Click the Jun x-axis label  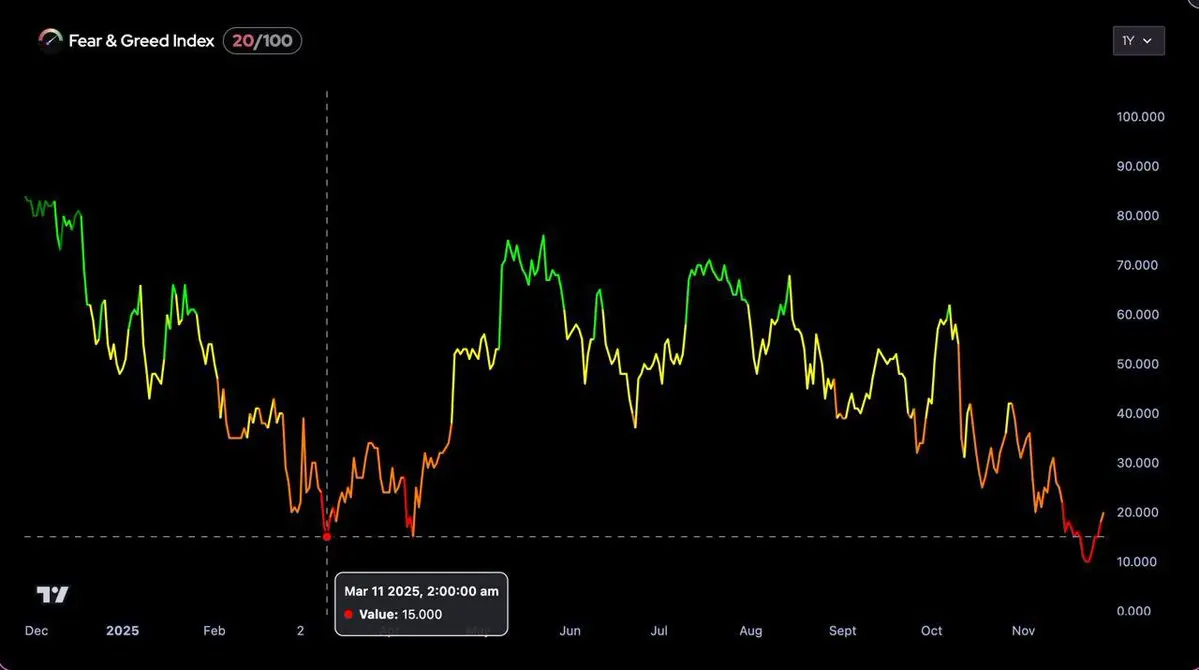coord(570,631)
